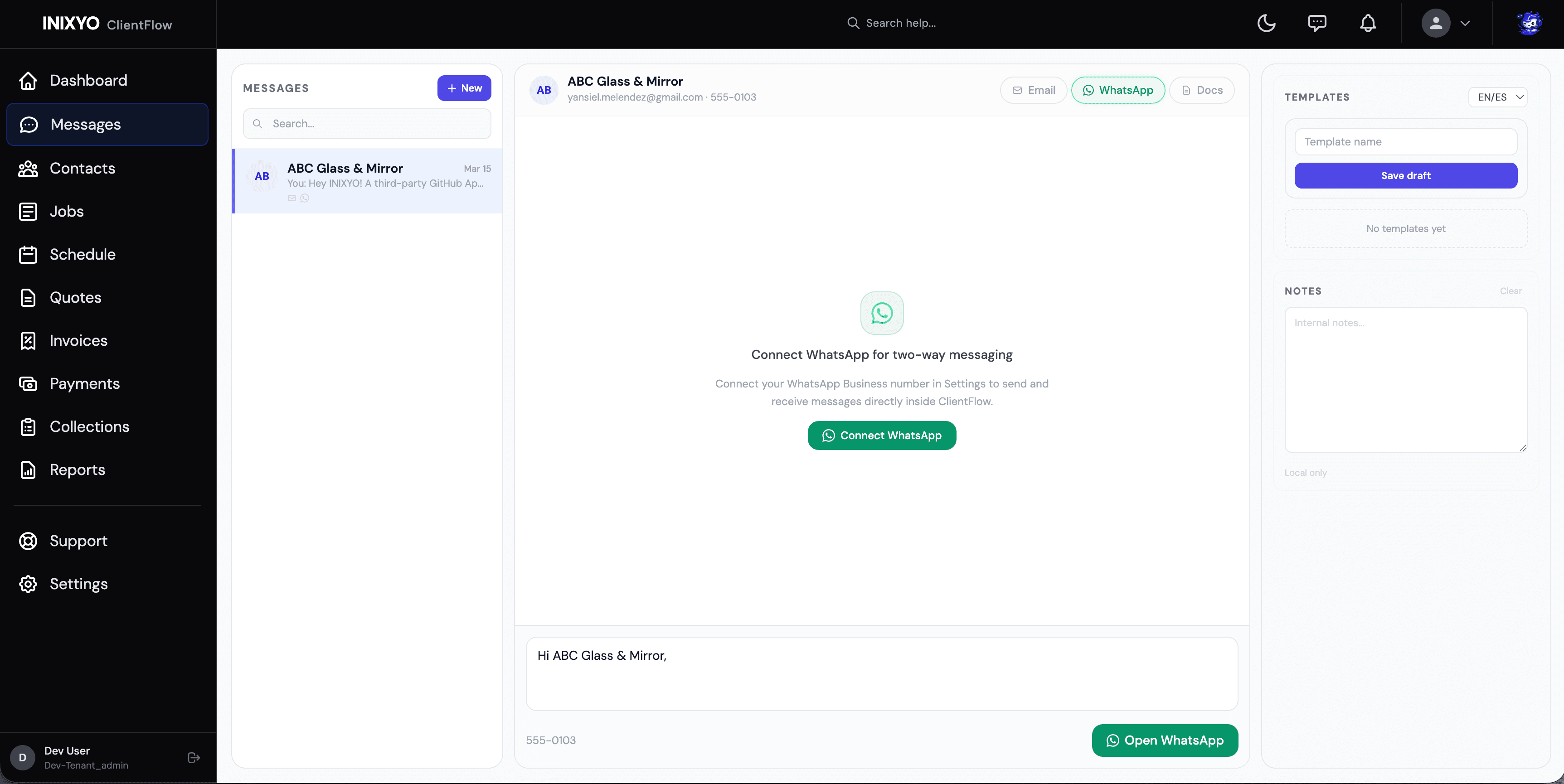Keep WhatsApp channel selected
The height and width of the screenshot is (784, 1564).
[x=1118, y=90]
